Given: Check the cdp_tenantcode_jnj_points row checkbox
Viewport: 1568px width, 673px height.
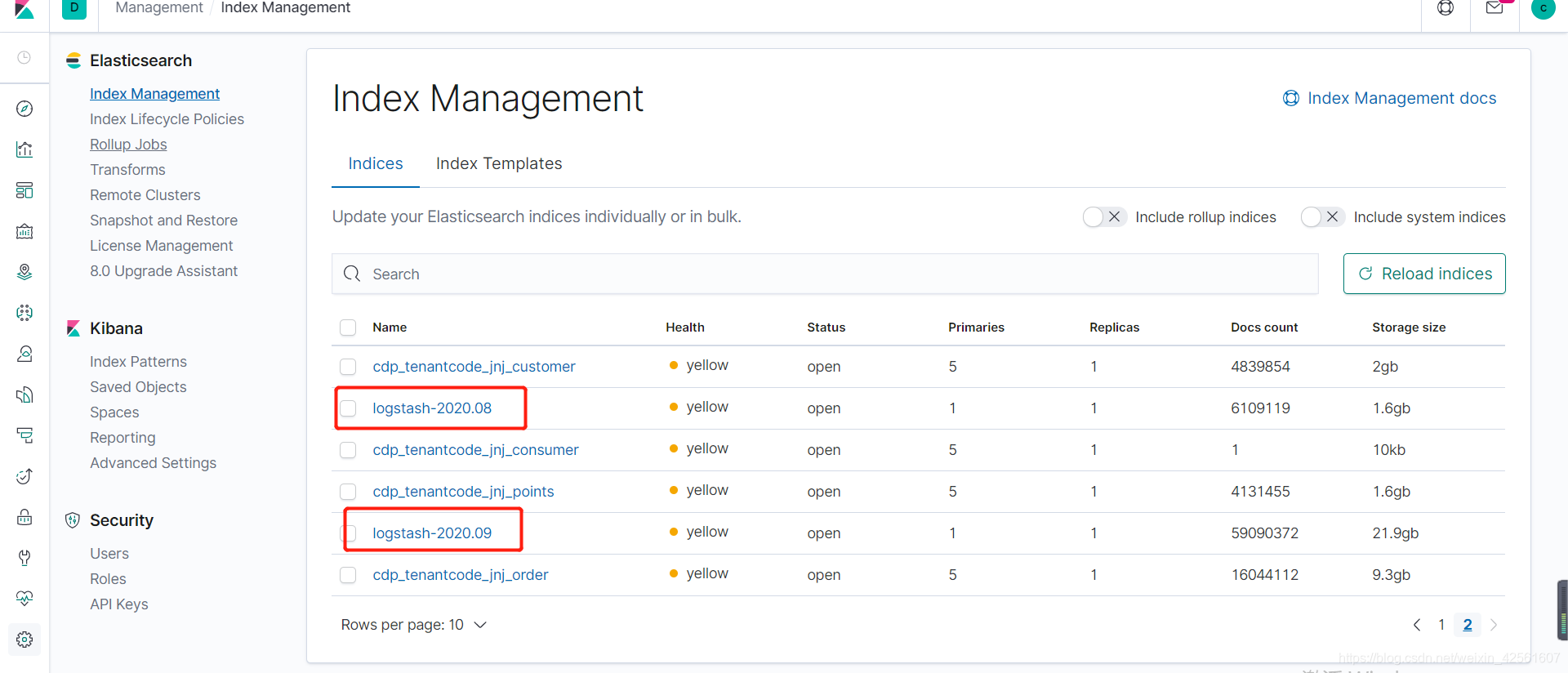Looking at the screenshot, I should pos(348,492).
